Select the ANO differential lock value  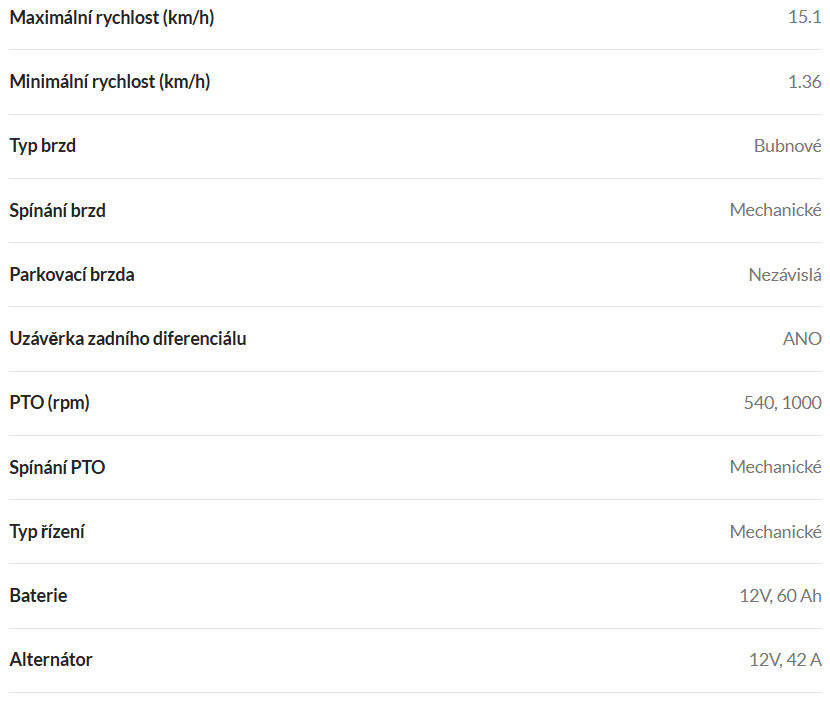tap(802, 339)
